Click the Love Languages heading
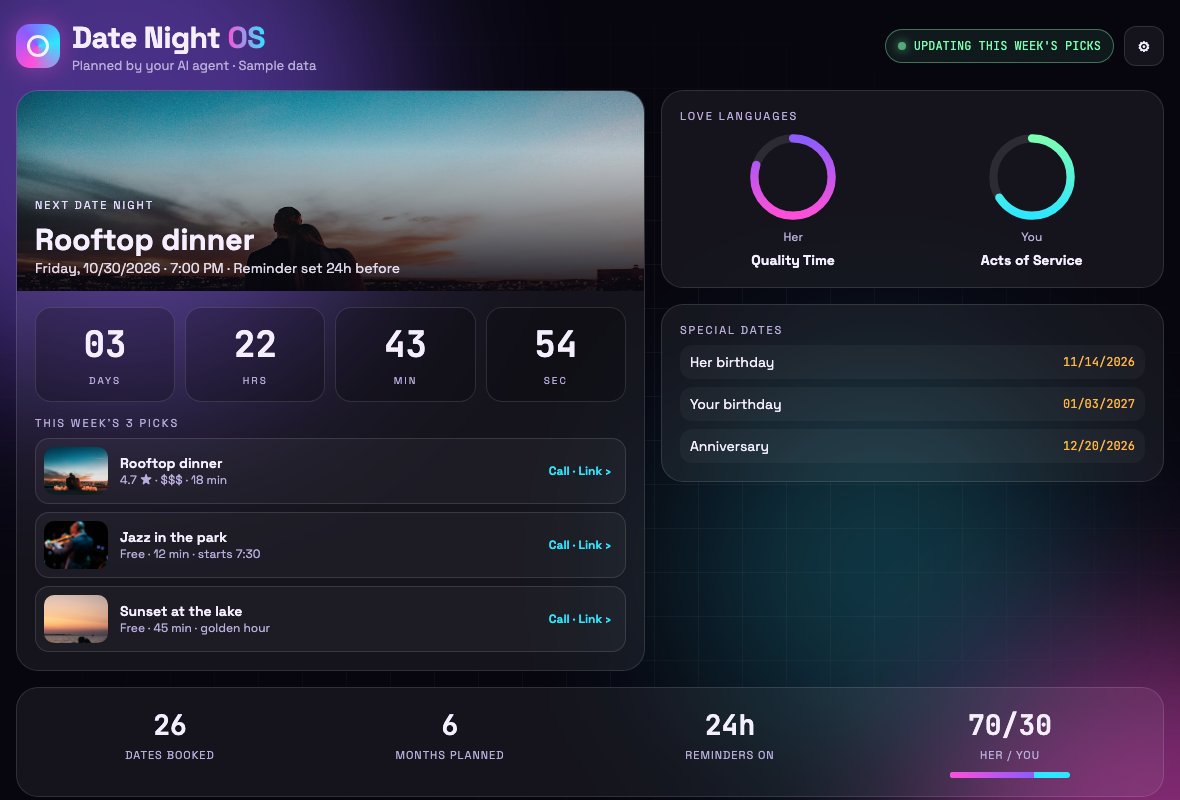Screen dimensions: 1180x800 point(738,116)
